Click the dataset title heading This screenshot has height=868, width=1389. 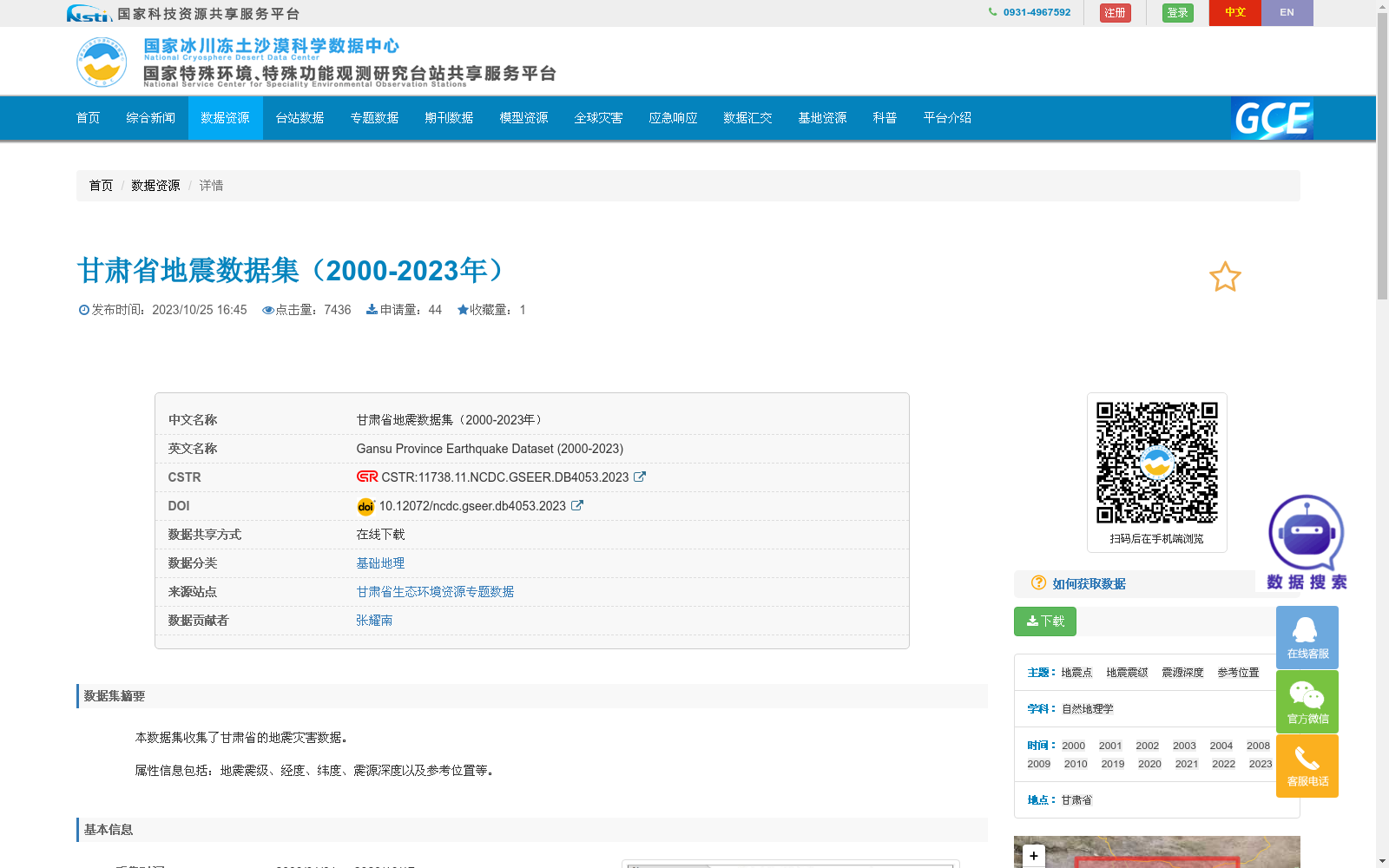click(293, 271)
